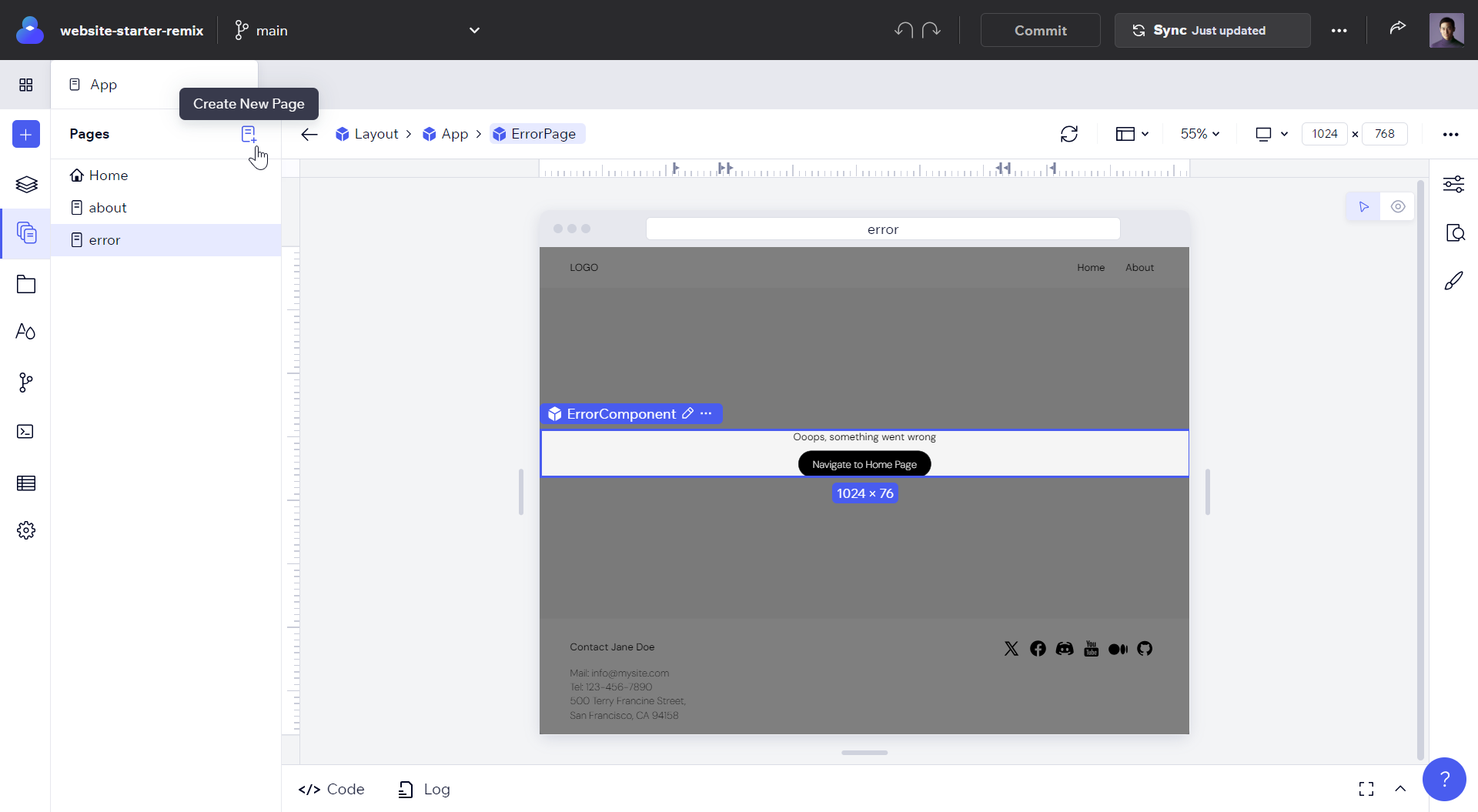The image size is (1478, 812).
Task: Click the back arrow in breadcrumb
Action: pyautogui.click(x=309, y=134)
